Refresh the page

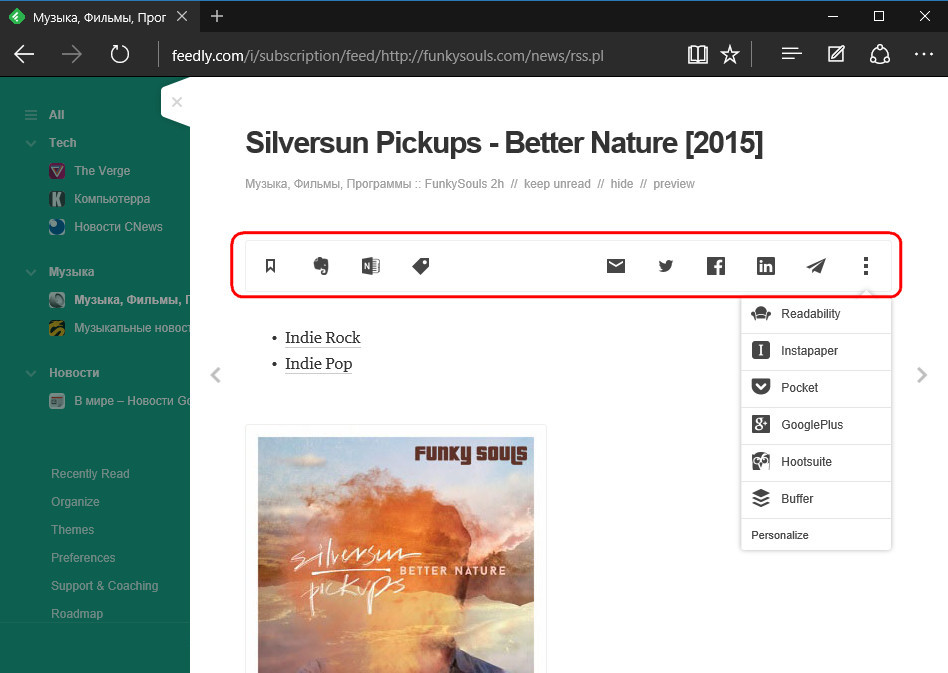pos(120,54)
